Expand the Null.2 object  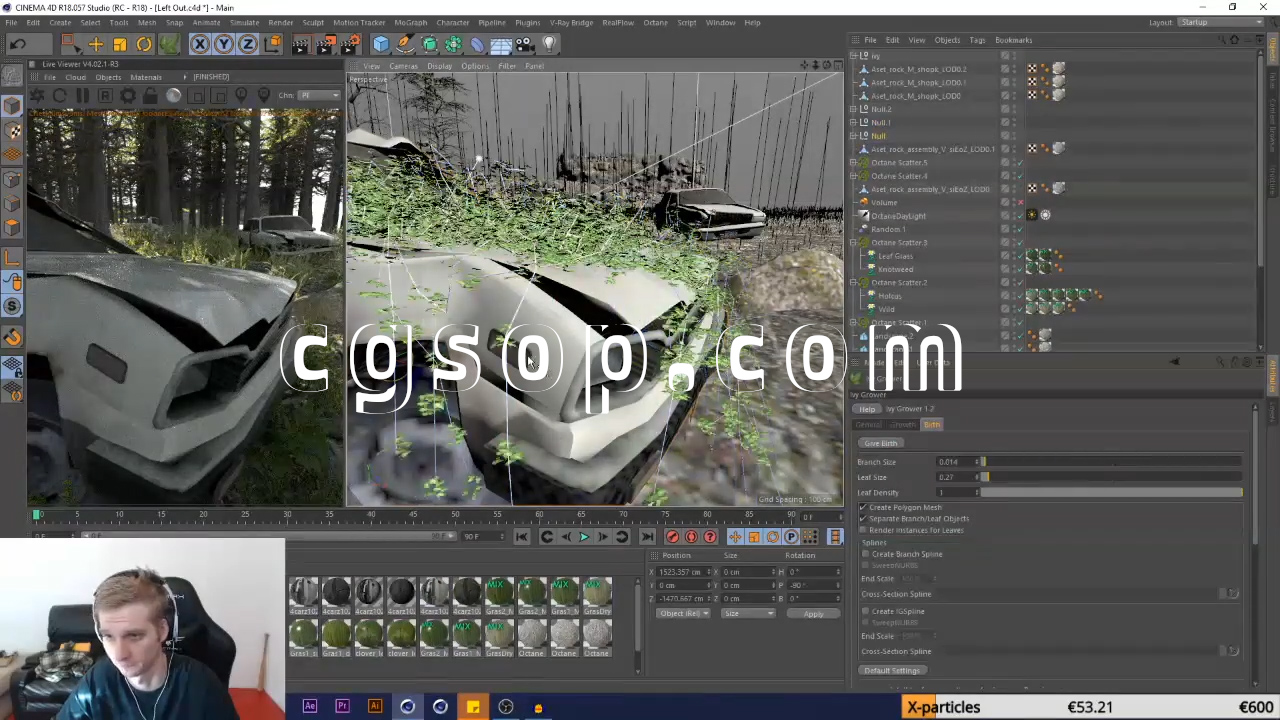[x=854, y=109]
